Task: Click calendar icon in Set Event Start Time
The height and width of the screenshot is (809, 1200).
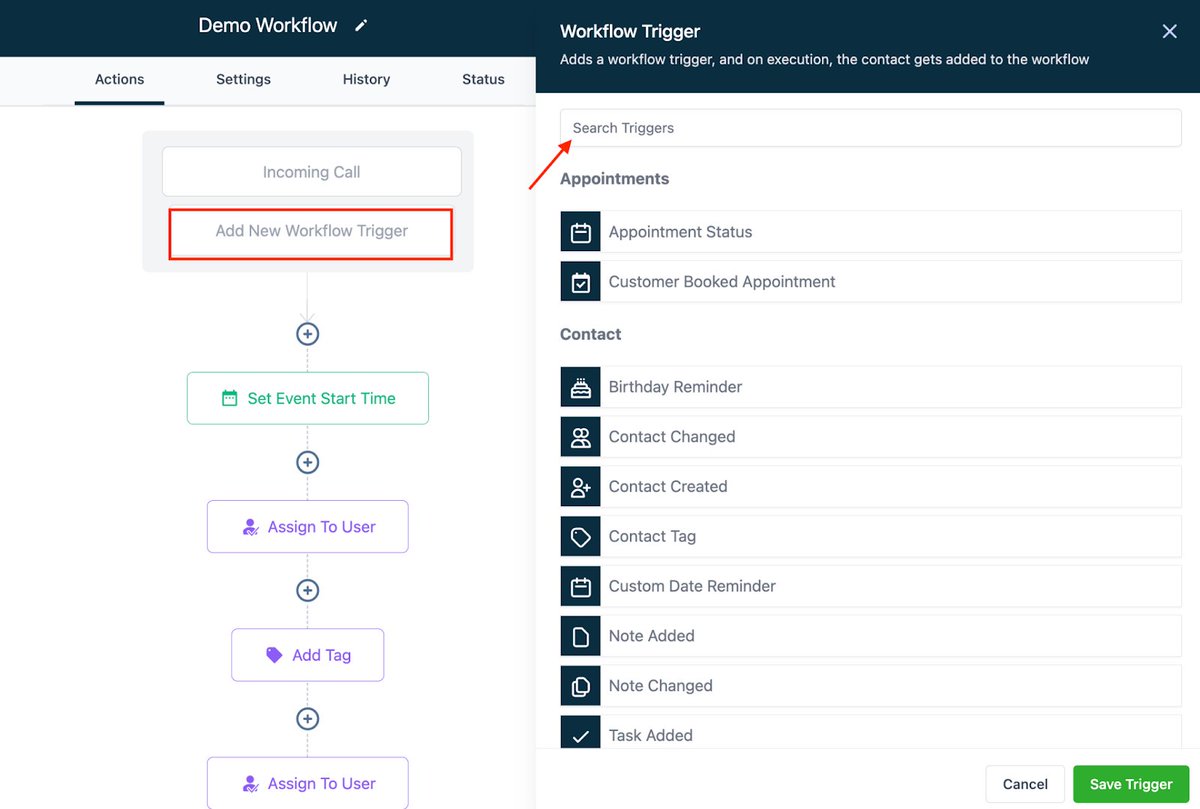Action: (x=229, y=398)
